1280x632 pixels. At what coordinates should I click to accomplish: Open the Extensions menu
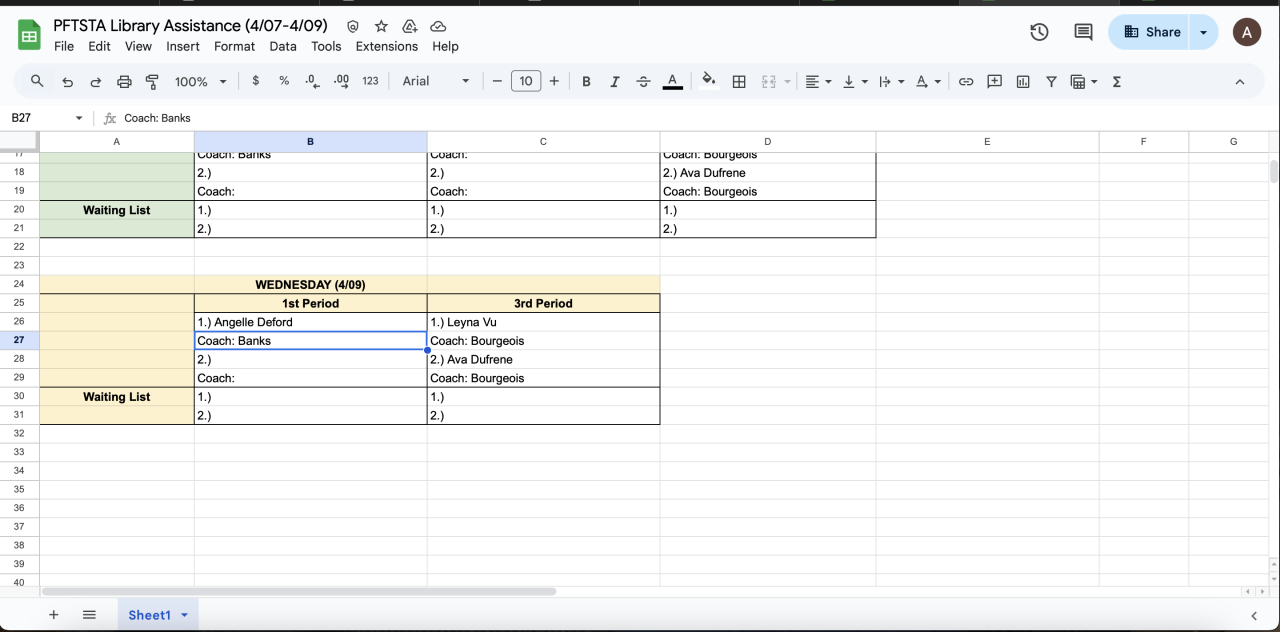click(x=386, y=46)
